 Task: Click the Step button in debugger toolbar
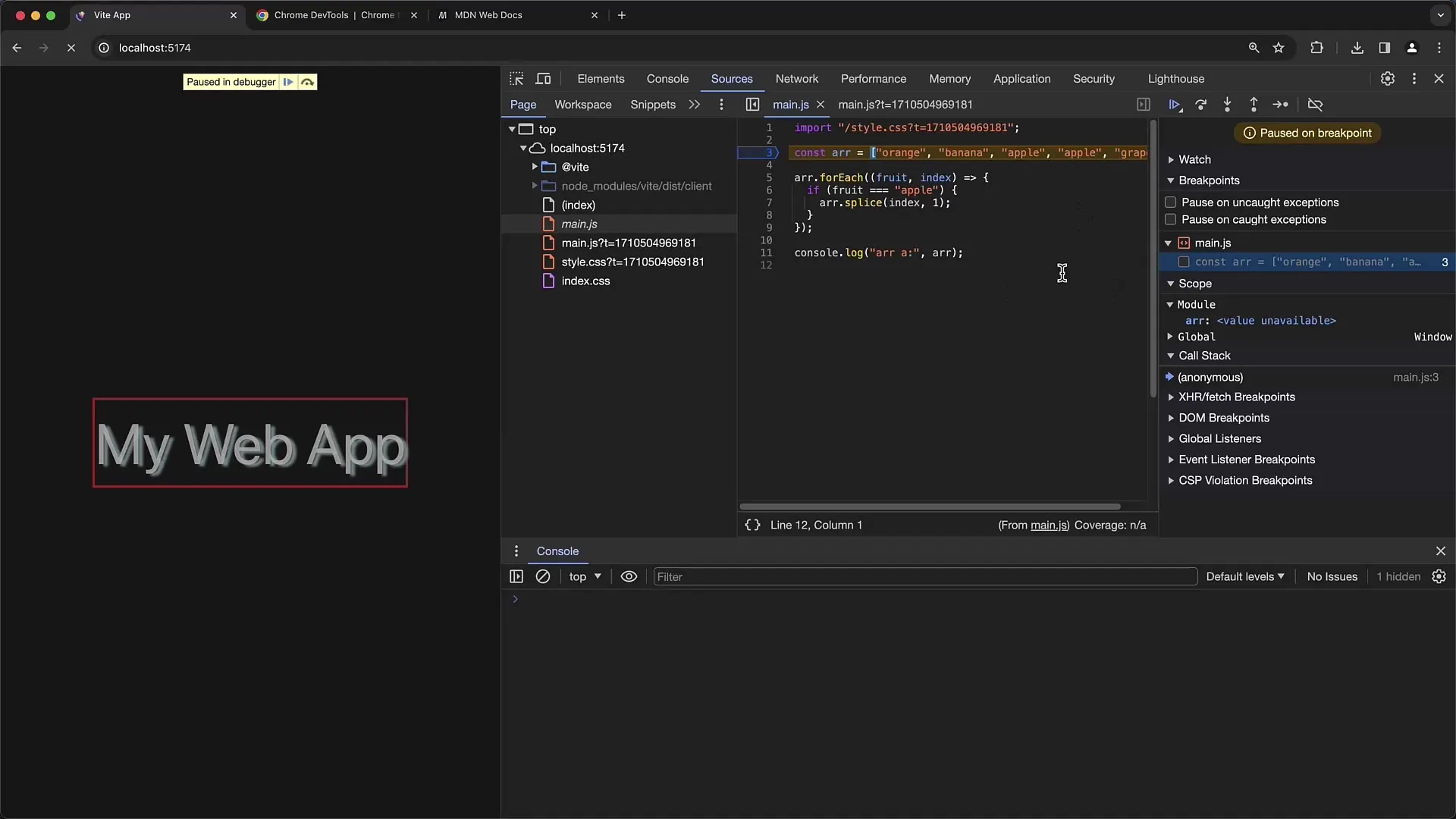(x=1280, y=105)
